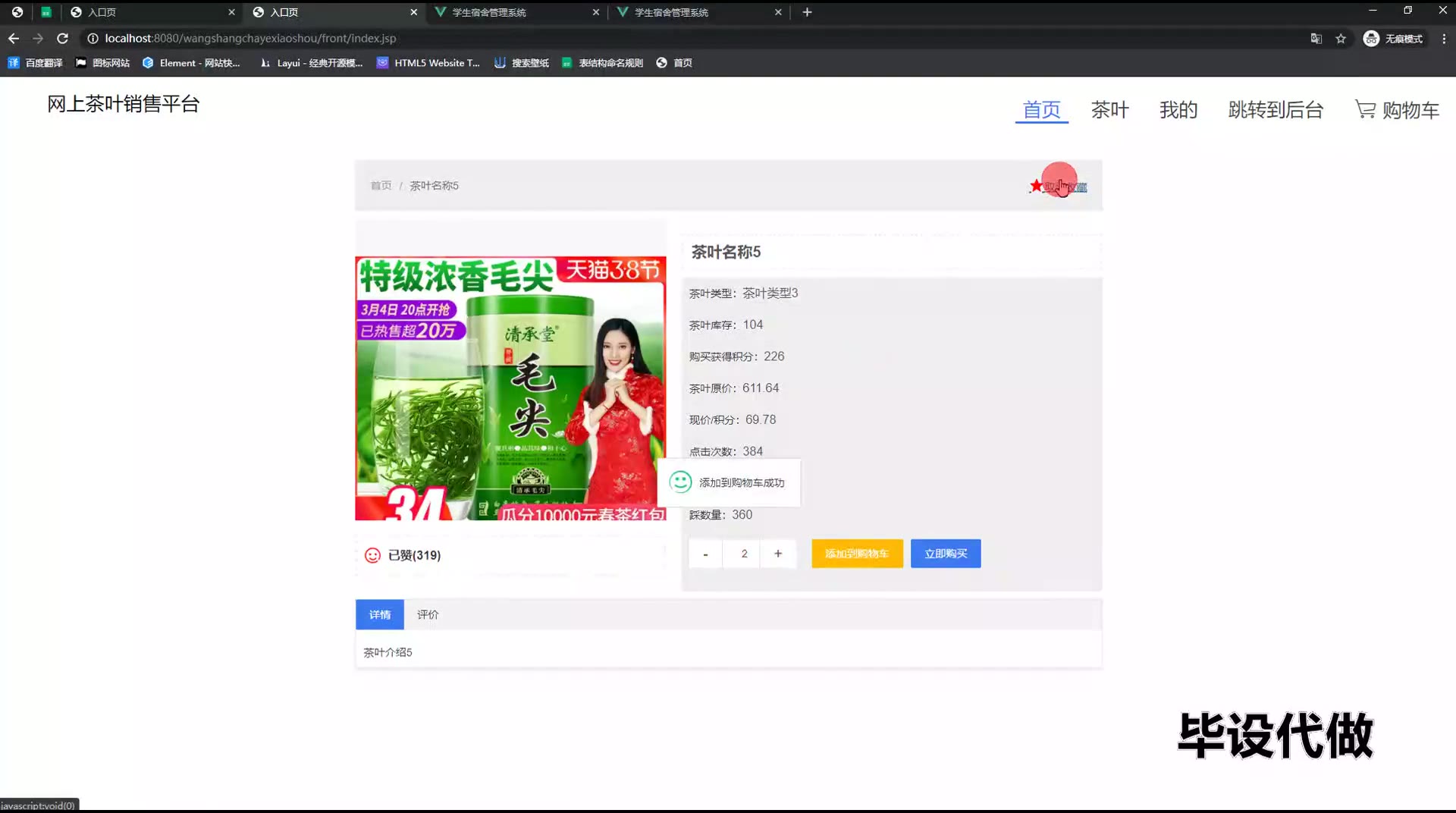Decrease quantity with minus button
1456x813 pixels.
tap(705, 554)
